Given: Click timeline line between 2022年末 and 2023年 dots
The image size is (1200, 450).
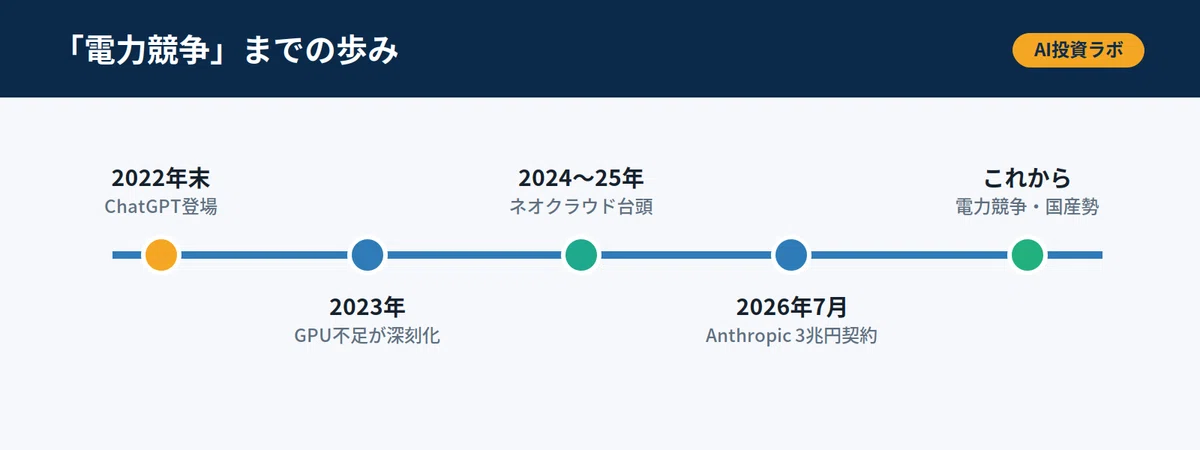Looking at the screenshot, I should point(264,255).
